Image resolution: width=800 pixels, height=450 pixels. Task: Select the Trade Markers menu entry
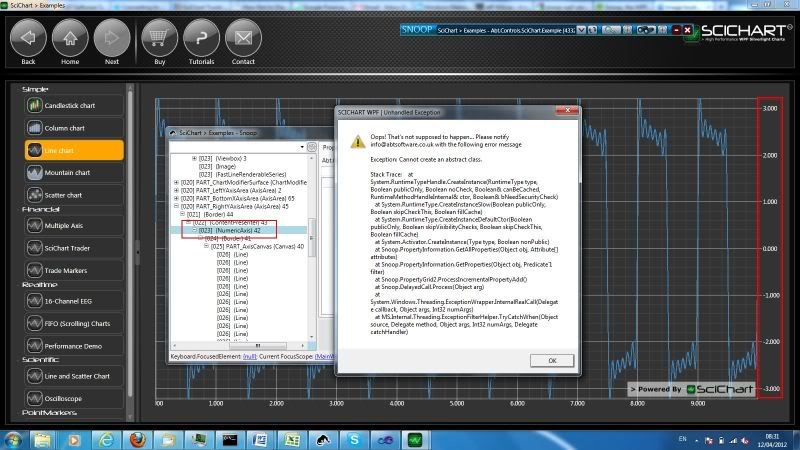coord(74,270)
